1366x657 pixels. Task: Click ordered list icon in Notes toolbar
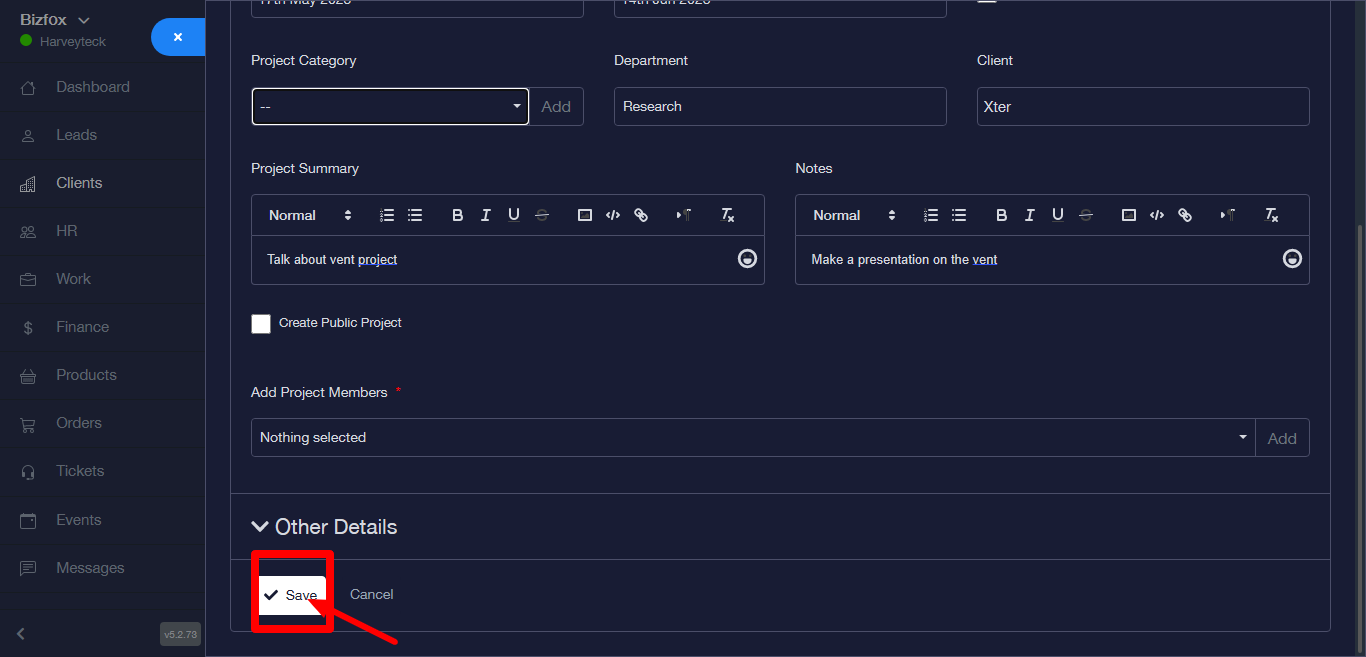(x=930, y=215)
